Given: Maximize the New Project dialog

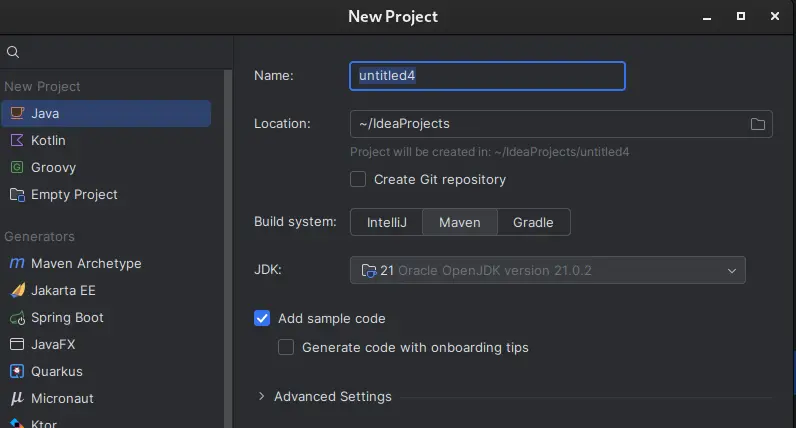Looking at the screenshot, I should (741, 16).
